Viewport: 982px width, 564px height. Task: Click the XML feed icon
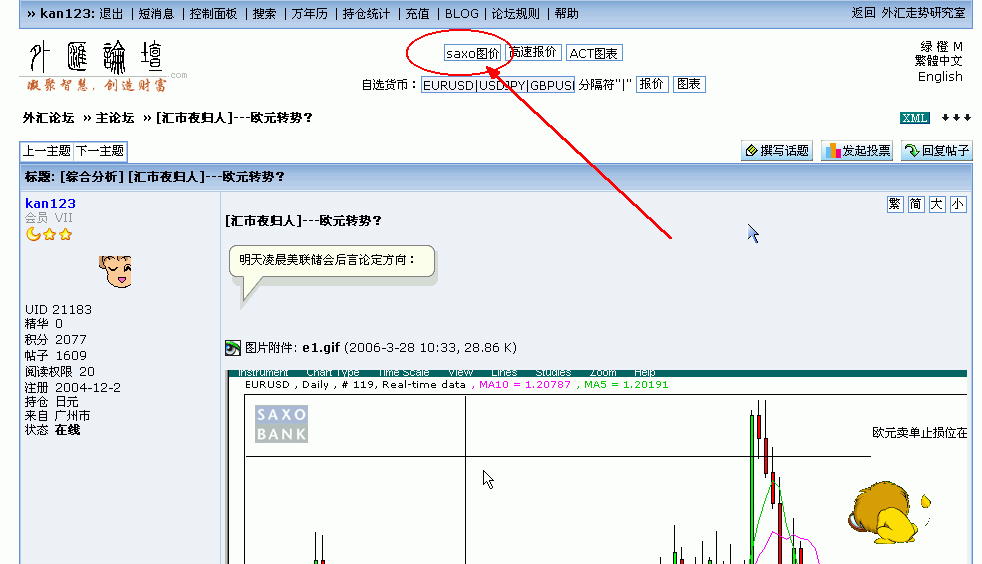pyautogui.click(x=914, y=118)
